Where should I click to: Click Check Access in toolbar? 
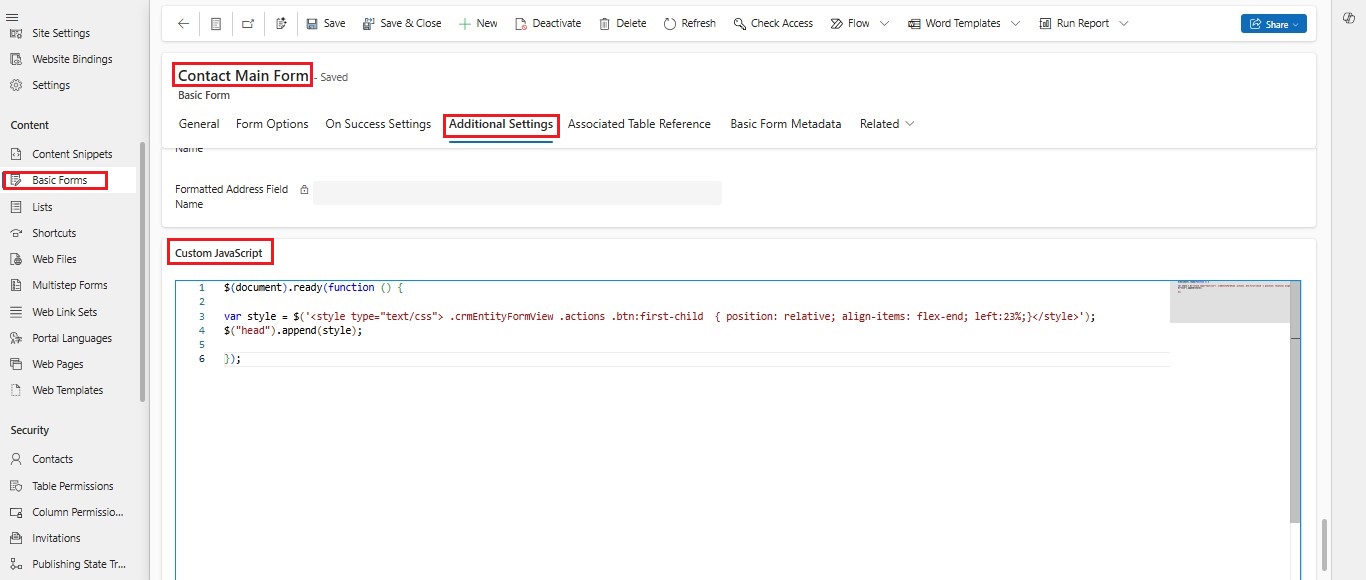773,23
